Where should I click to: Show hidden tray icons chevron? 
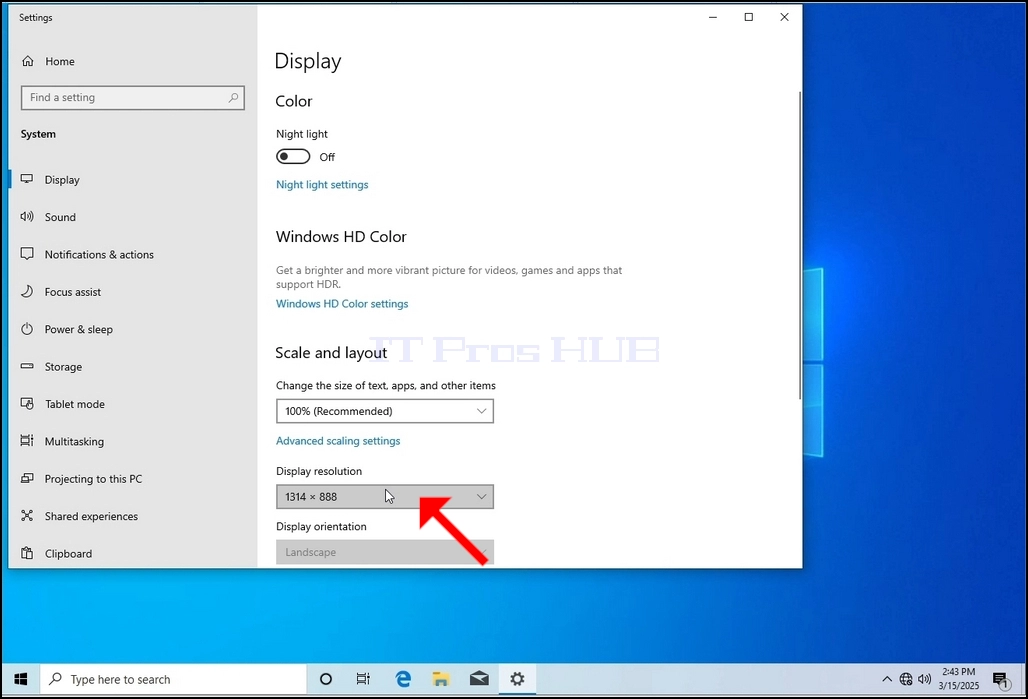click(887, 679)
